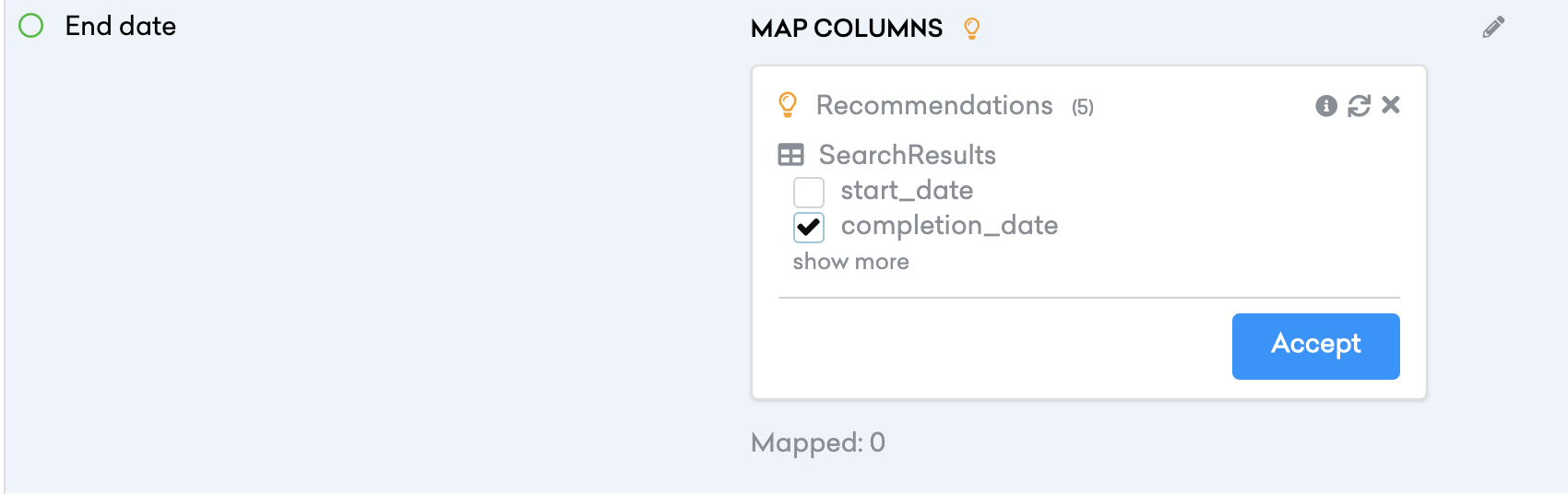Image resolution: width=1568 pixels, height=494 pixels.
Task: Click the SearchResults table icon
Action: 790,155
